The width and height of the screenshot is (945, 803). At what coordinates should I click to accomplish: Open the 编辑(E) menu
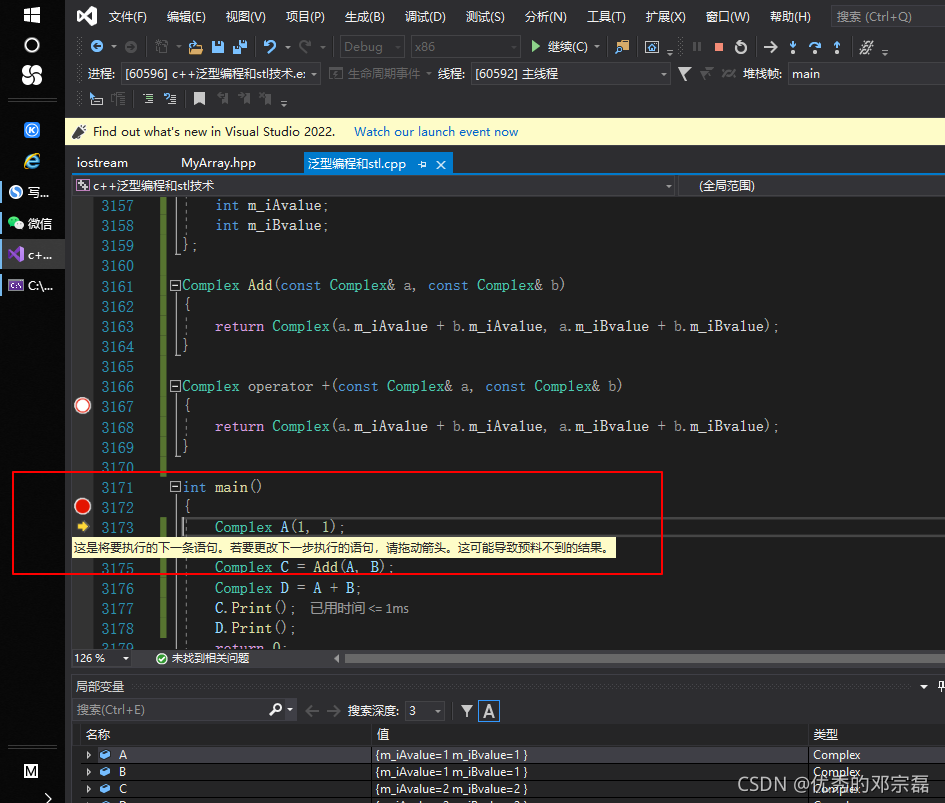pos(186,16)
